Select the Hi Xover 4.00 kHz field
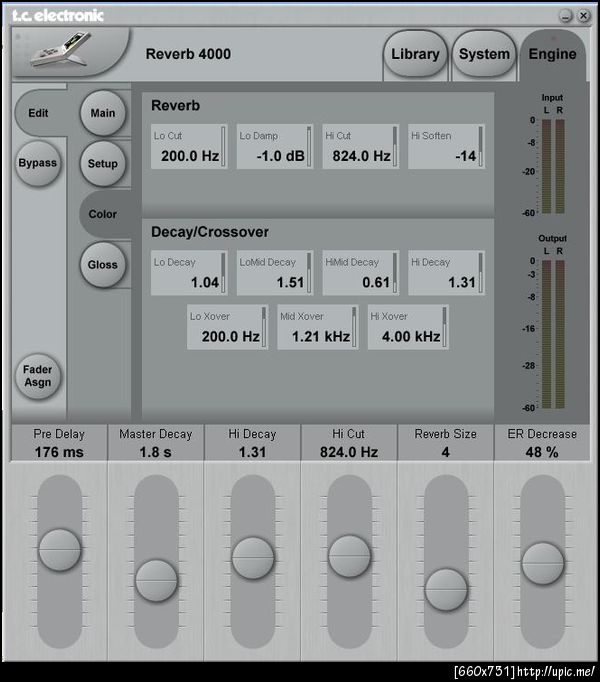This screenshot has width=600, height=682. point(408,327)
